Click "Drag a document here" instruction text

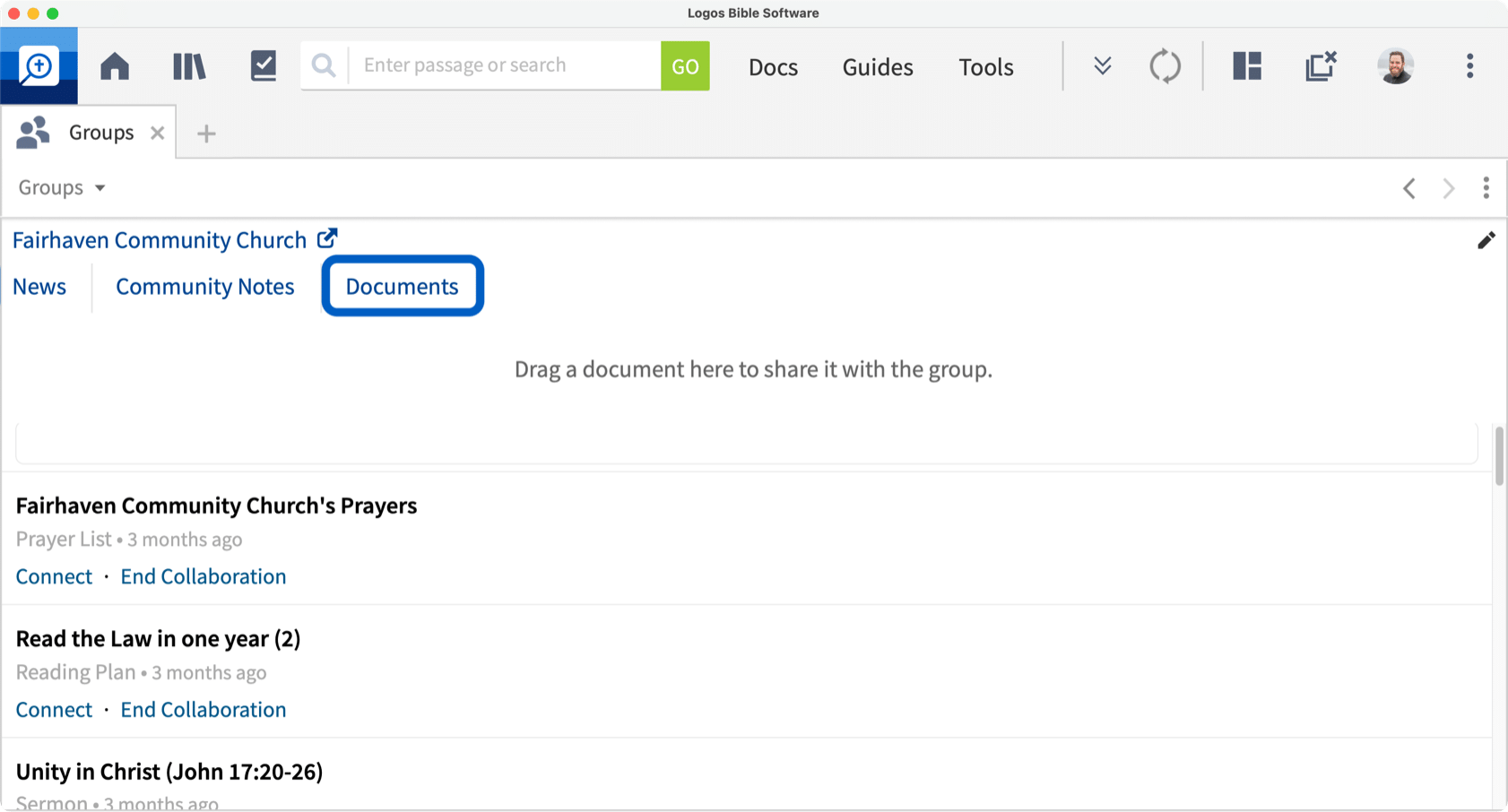coord(753,369)
